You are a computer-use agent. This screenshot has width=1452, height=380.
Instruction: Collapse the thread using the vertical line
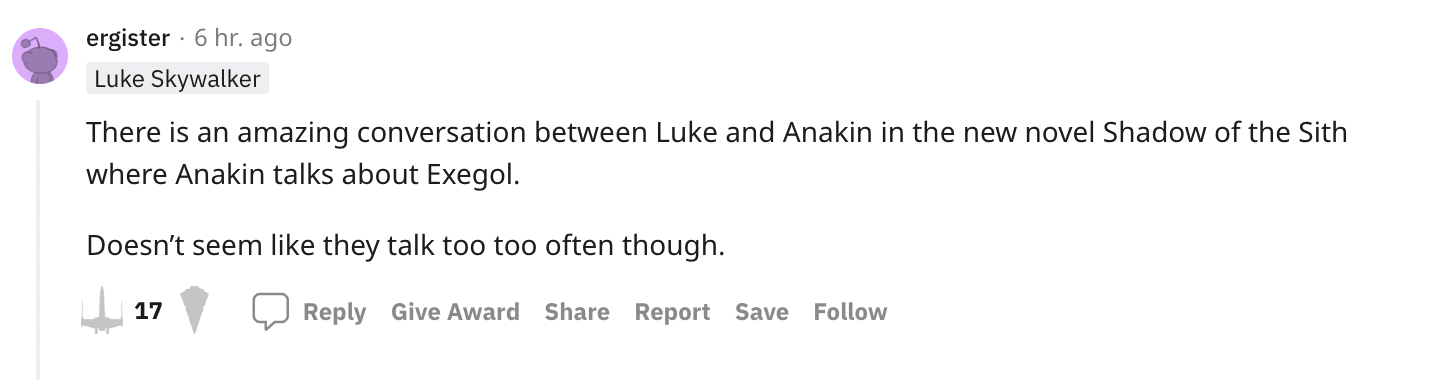(38, 240)
